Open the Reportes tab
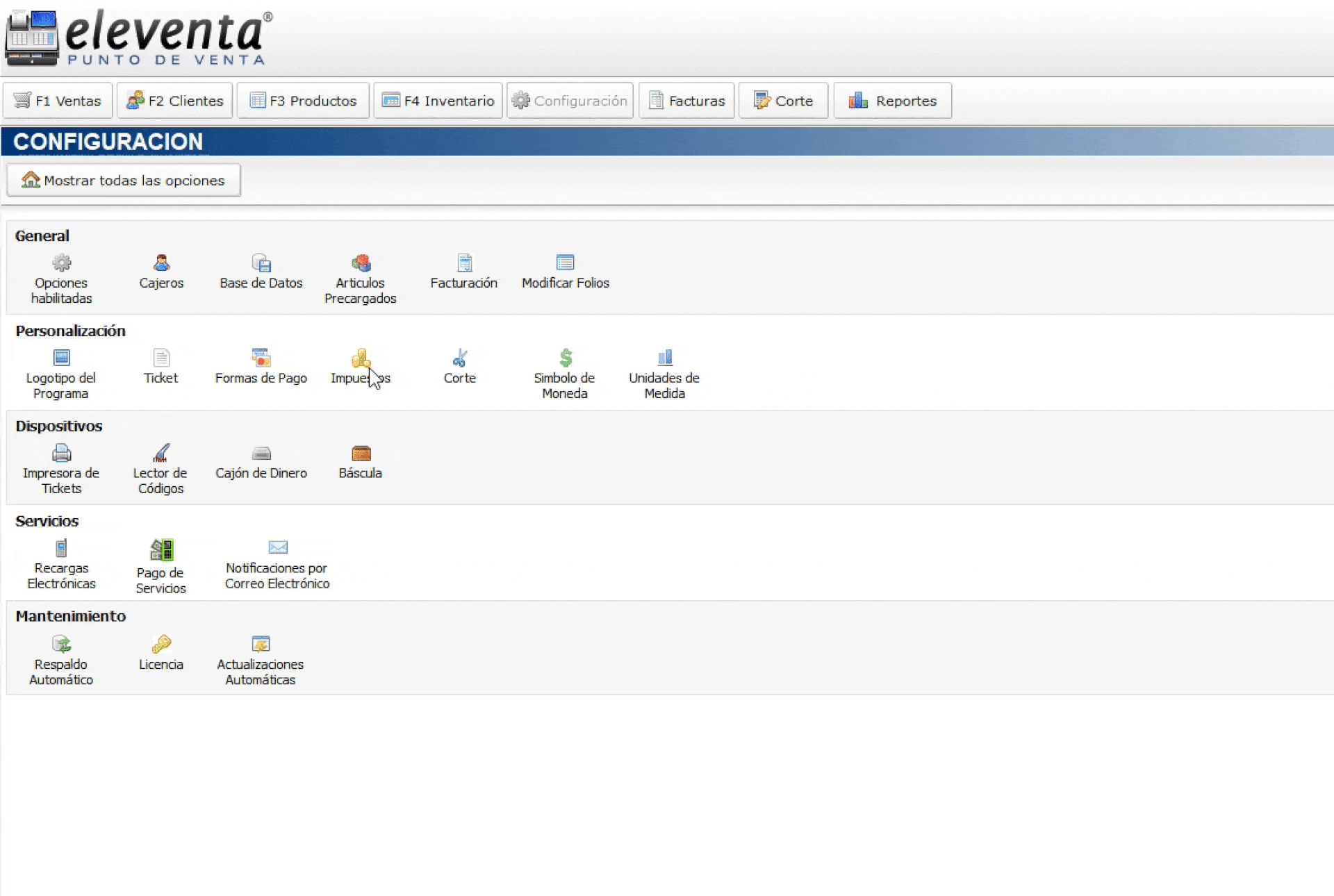 point(893,101)
